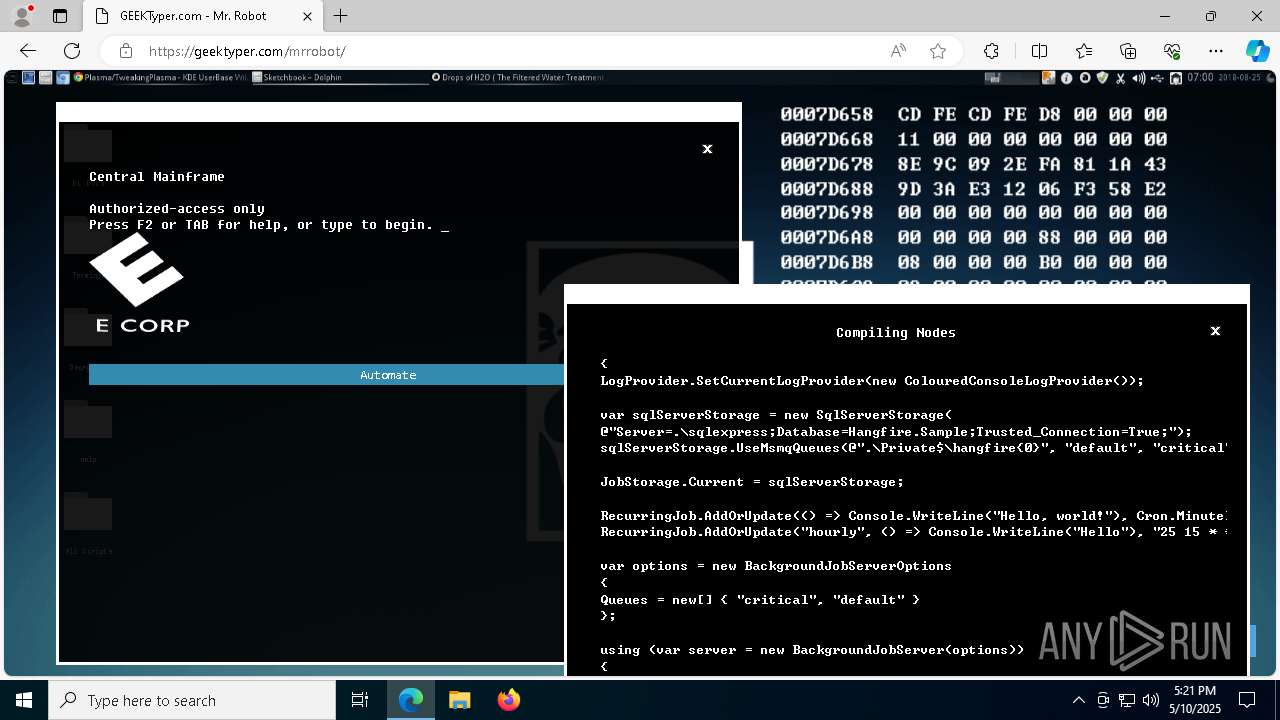Click the scissors clipboard icon in KDE tray
Image resolution: width=1280 pixels, height=720 pixels.
[1120, 78]
